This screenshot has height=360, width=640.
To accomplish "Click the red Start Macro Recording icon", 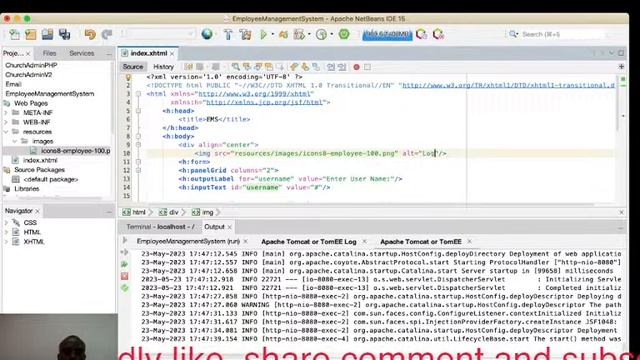I will 356,67.
